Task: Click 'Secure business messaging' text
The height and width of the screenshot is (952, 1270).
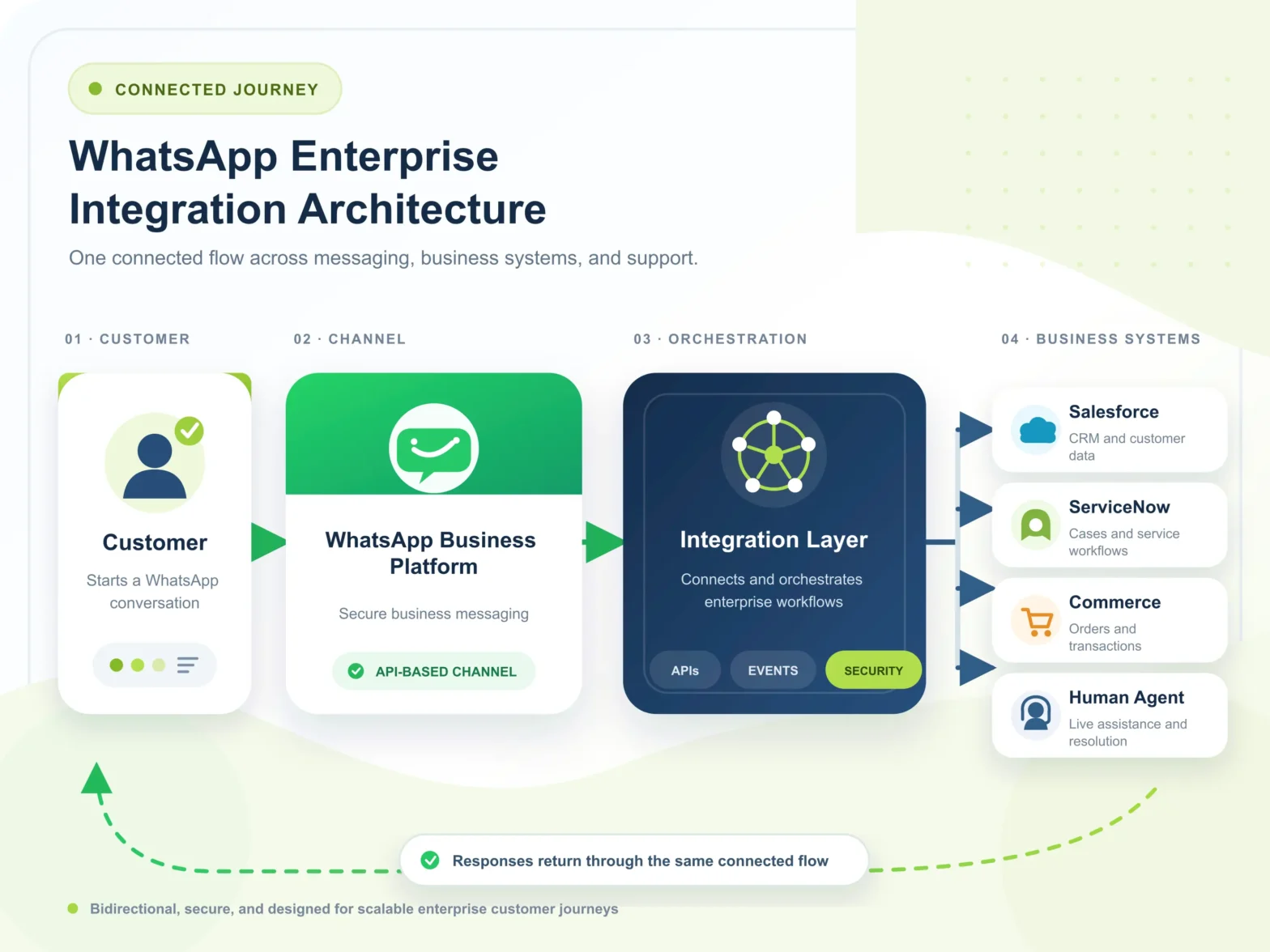Action: click(433, 614)
